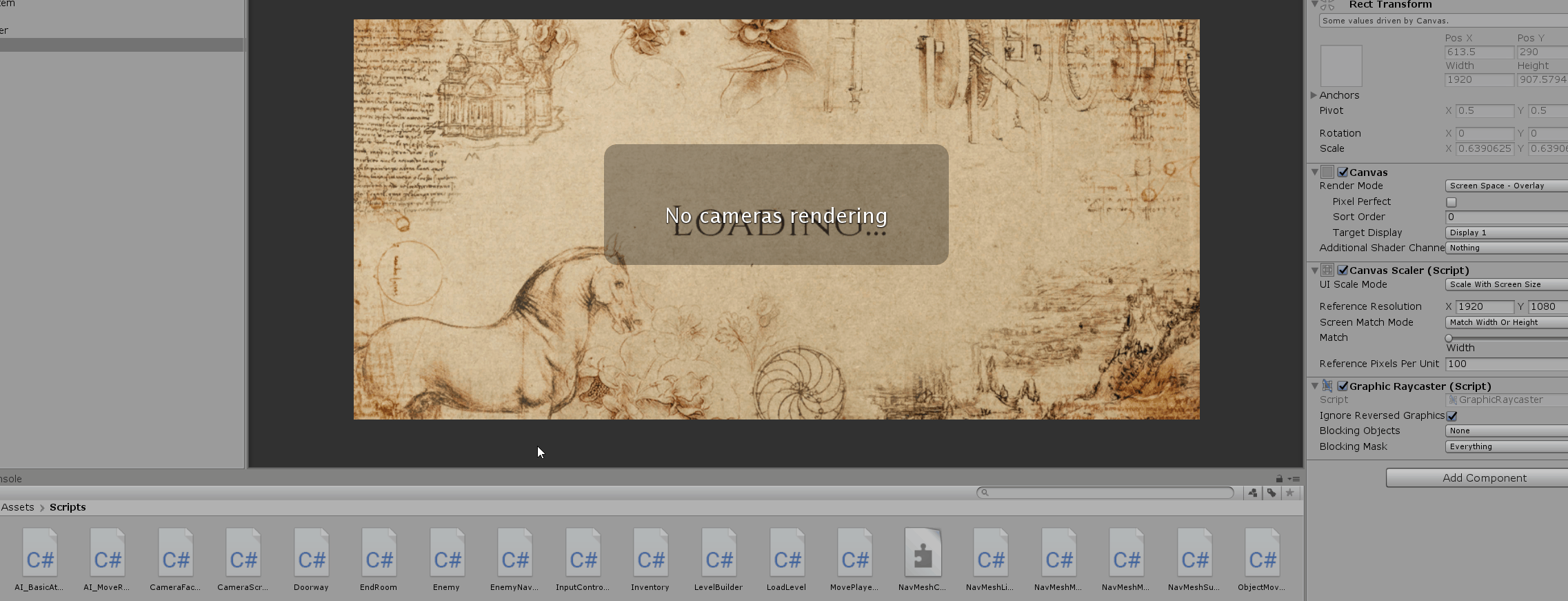
Task: Toggle the Project panel lock icon
Action: pyautogui.click(x=1279, y=479)
